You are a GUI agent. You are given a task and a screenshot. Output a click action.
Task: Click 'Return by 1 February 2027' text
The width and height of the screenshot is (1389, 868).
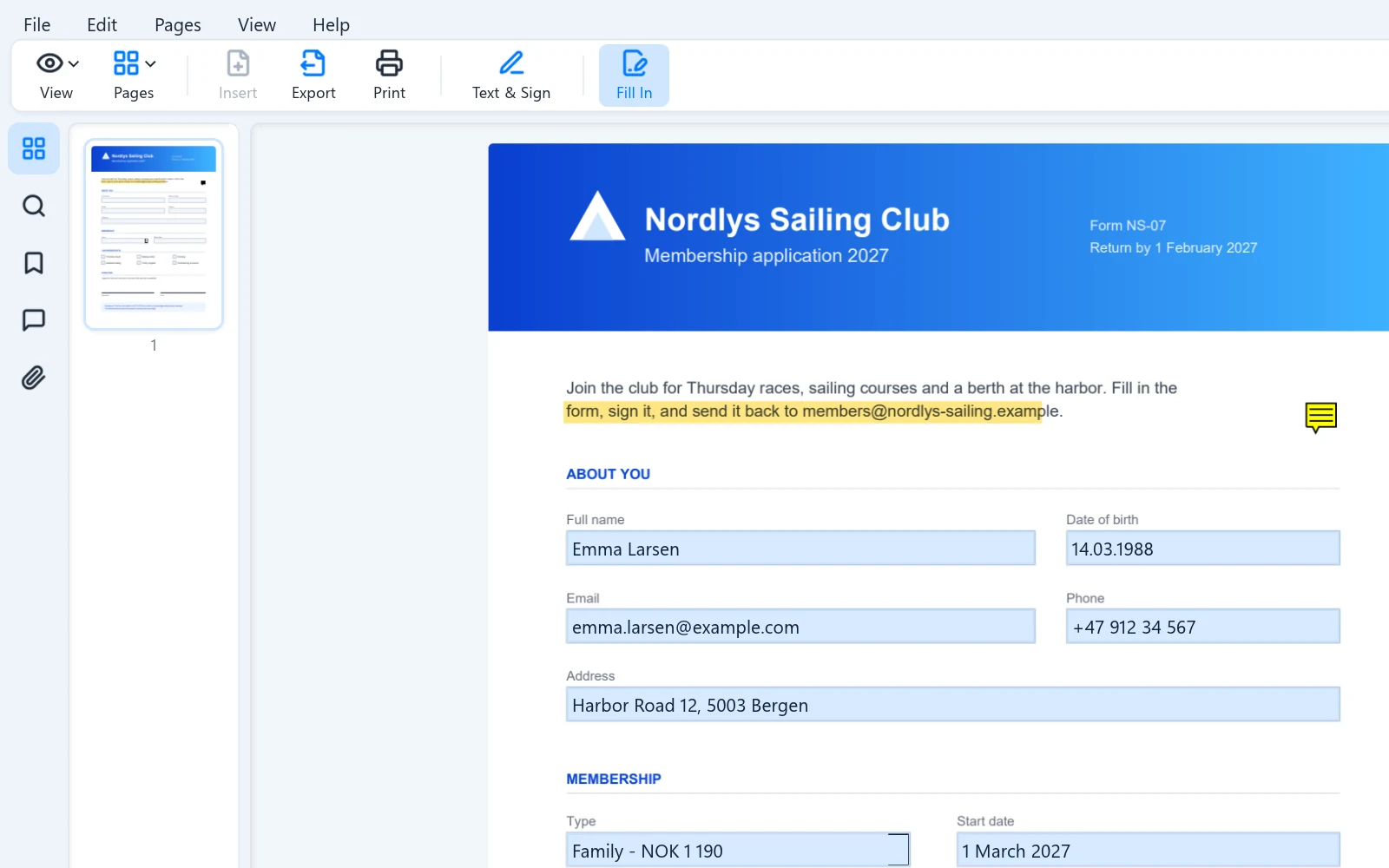pos(1173,248)
